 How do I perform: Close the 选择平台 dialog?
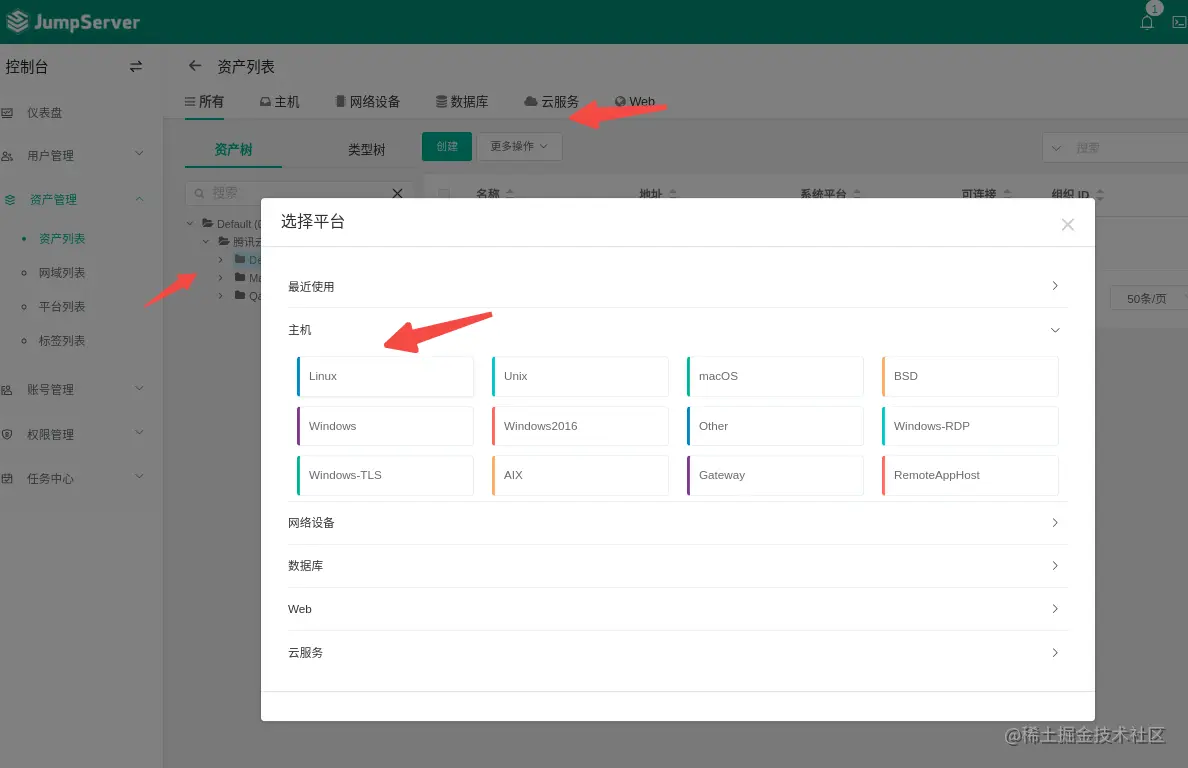[x=1068, y=224]
